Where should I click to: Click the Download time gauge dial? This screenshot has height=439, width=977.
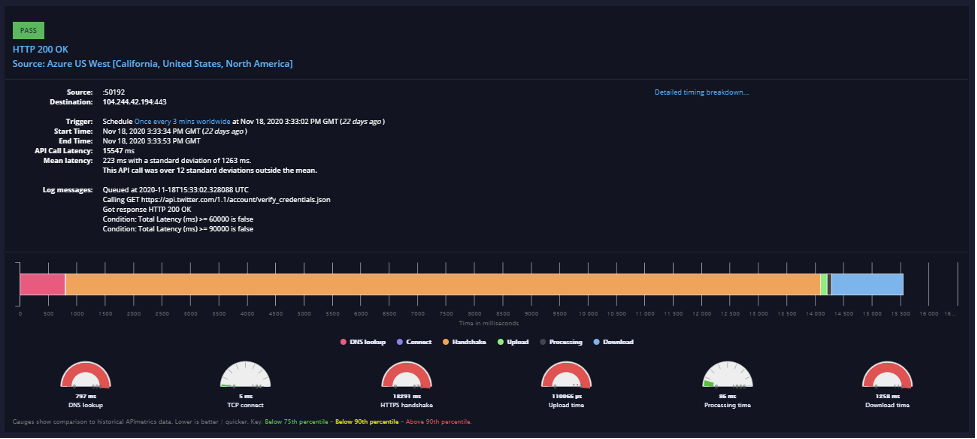887,375
